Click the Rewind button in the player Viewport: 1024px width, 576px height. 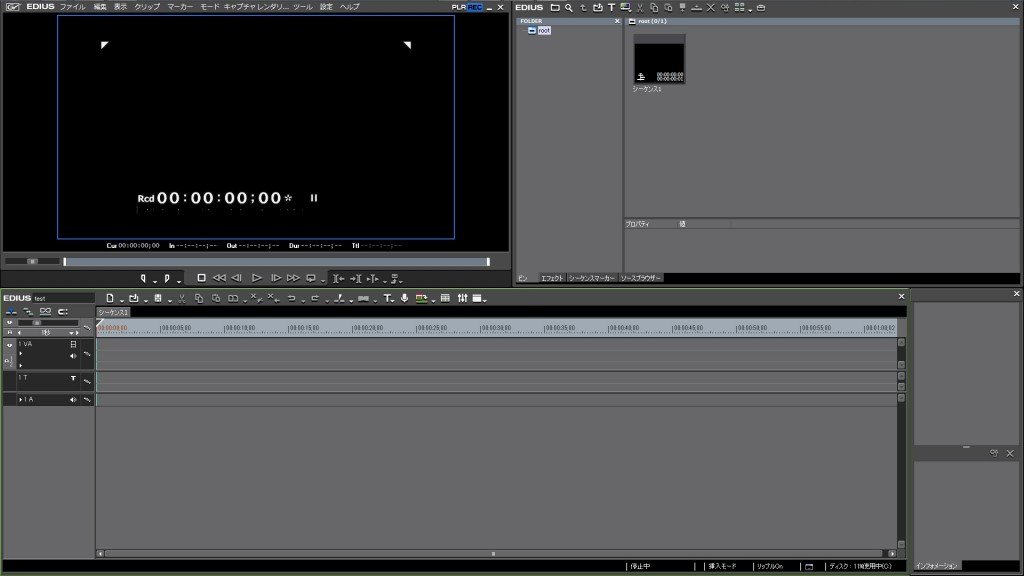[219, 278]
